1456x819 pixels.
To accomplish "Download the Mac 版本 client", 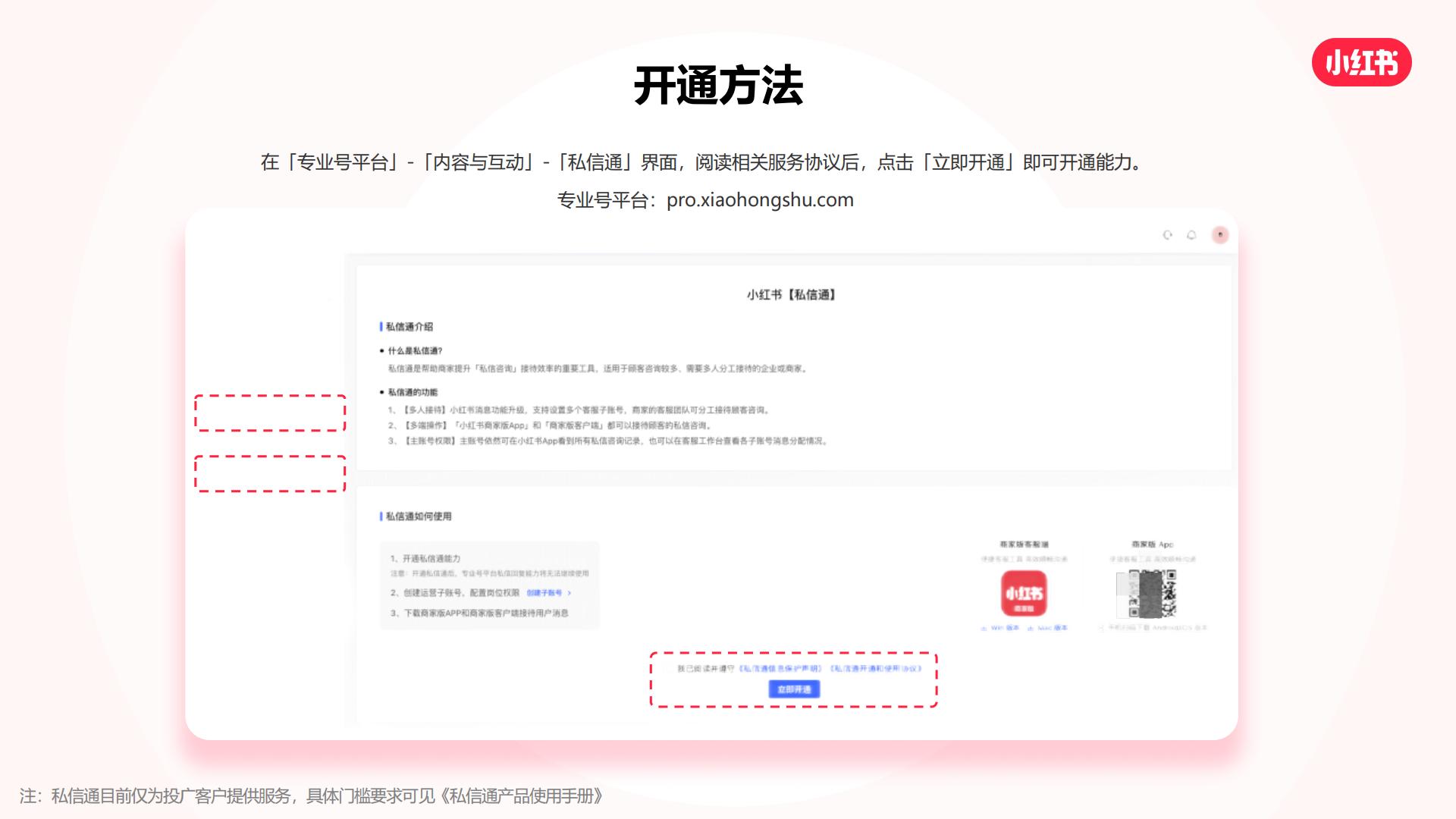I will [1047, 628].
